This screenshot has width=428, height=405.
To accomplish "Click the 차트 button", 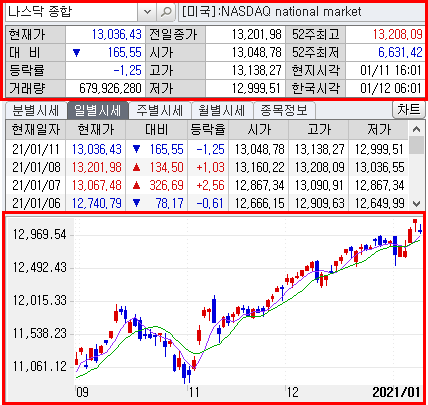I will pyautogui.click(x=409, y=110).
